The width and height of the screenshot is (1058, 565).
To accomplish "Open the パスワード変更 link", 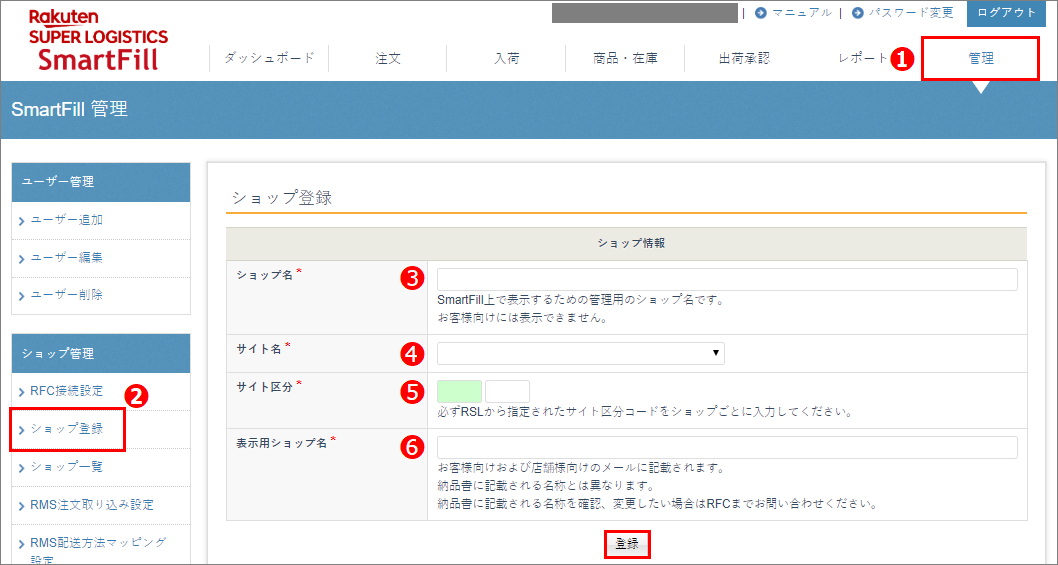I will [910, 13].
